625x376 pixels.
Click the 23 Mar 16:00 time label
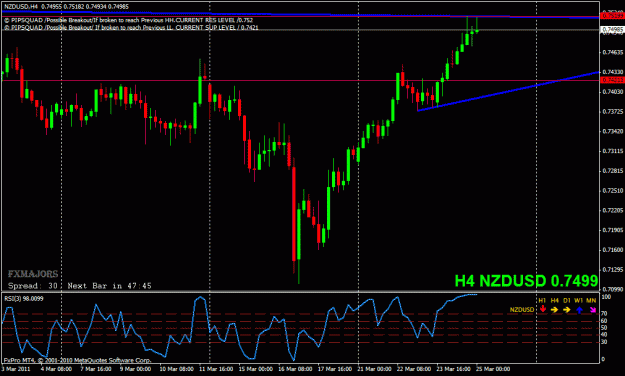[453, 369]
